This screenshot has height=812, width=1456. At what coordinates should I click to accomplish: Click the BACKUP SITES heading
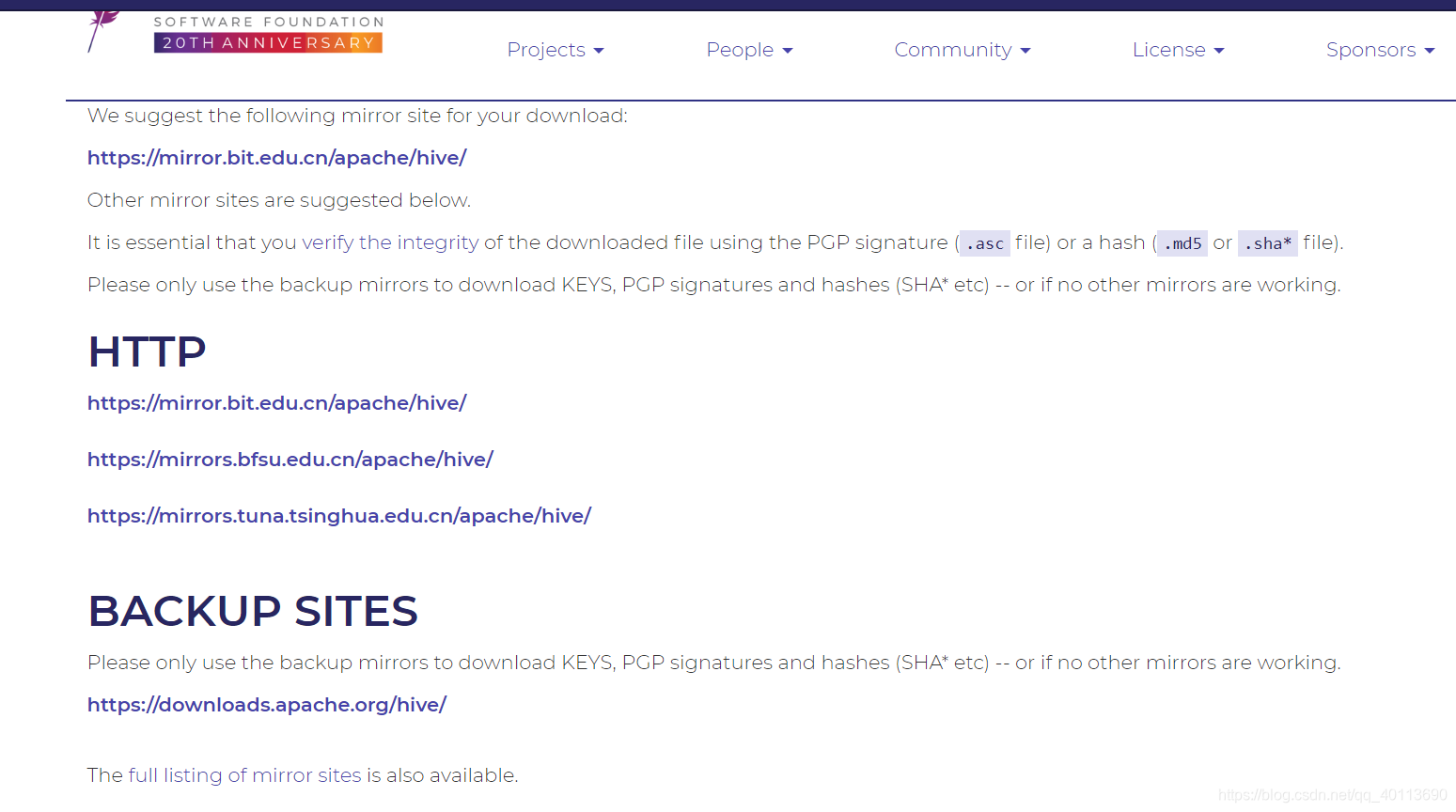click(253, 612)
